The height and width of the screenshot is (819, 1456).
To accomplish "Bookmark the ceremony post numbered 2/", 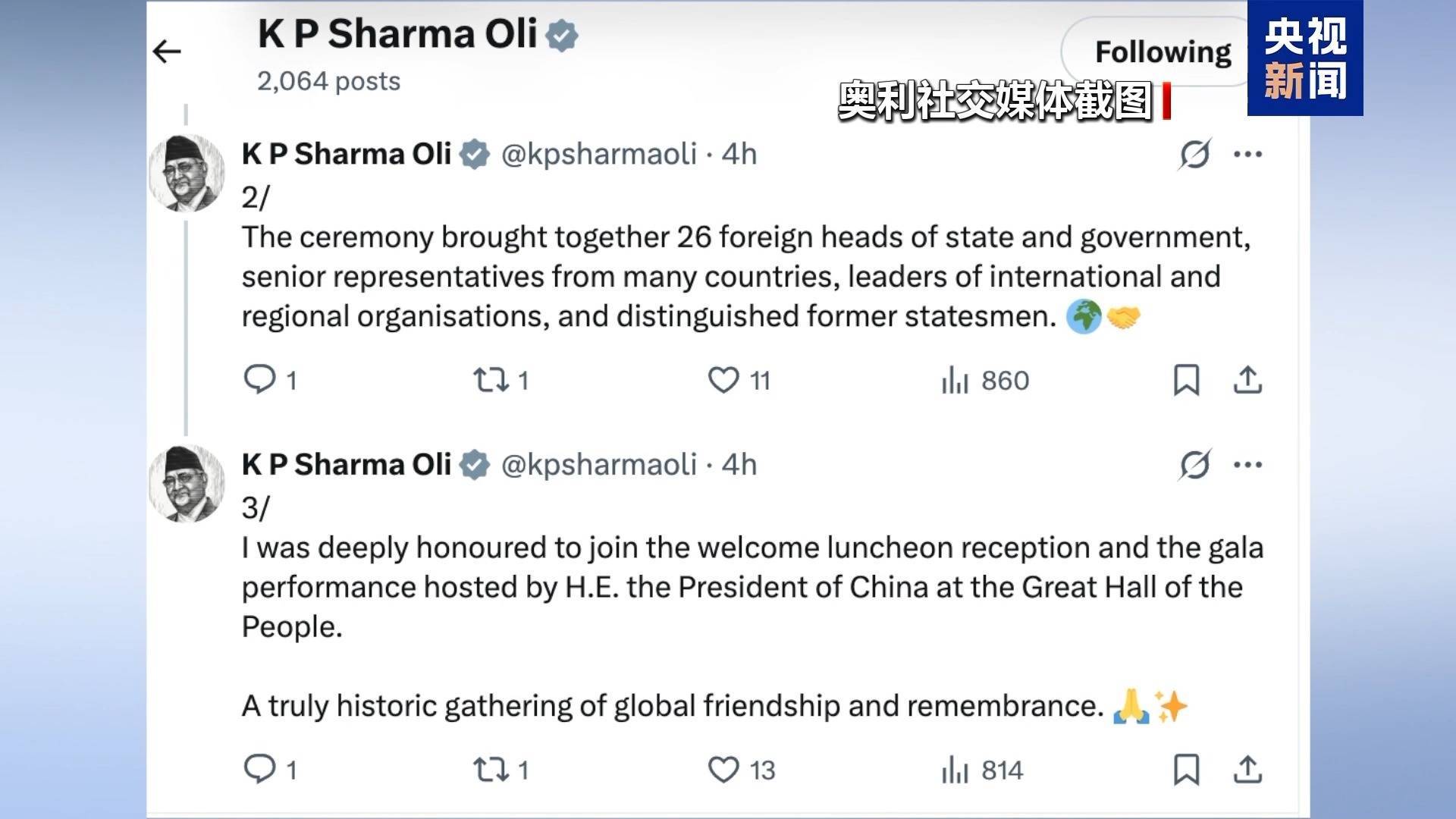I will pyautogui.click(x=1186, y=380).
